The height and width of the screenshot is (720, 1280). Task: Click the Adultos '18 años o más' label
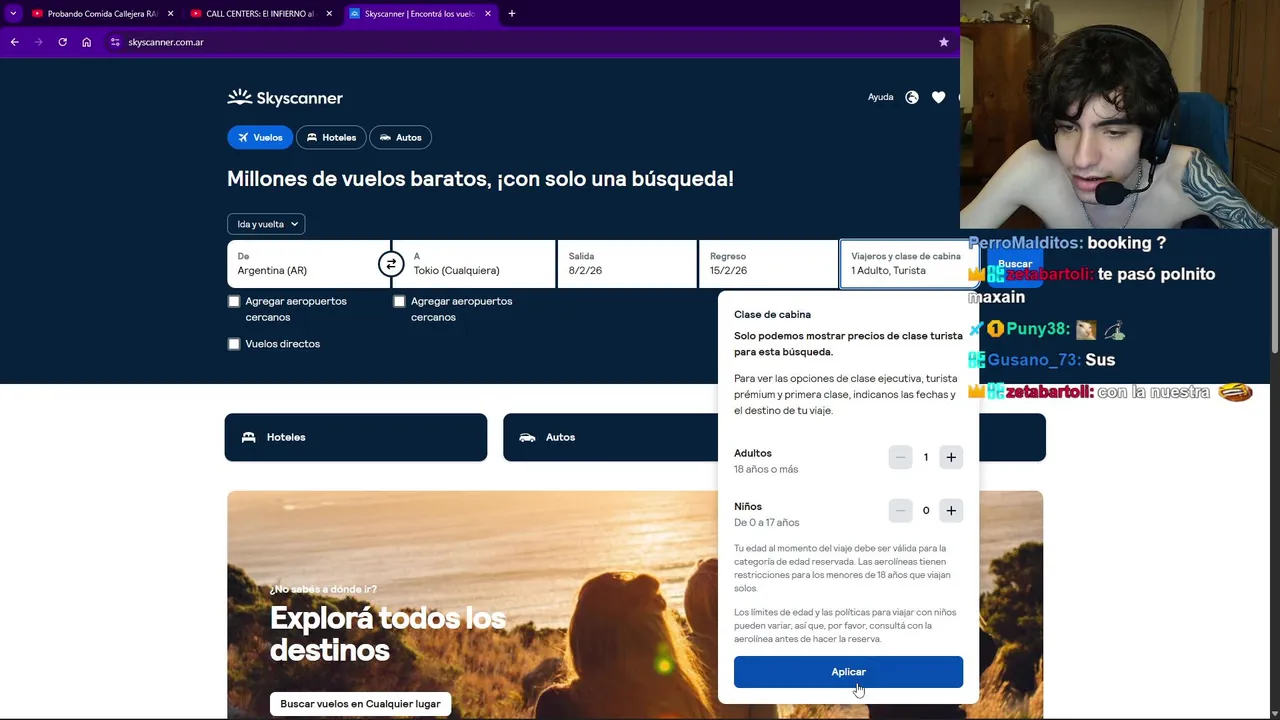[x=766, y=469]
